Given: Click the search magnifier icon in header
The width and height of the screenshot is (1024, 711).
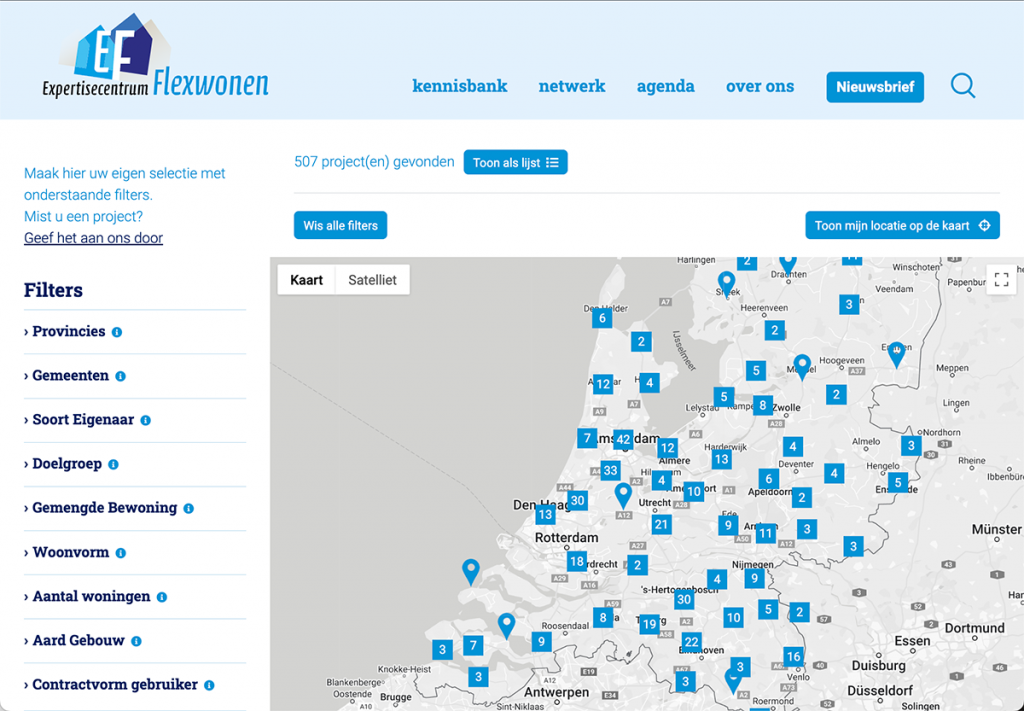Looking at the screenshot, I should tap(962, 86).
